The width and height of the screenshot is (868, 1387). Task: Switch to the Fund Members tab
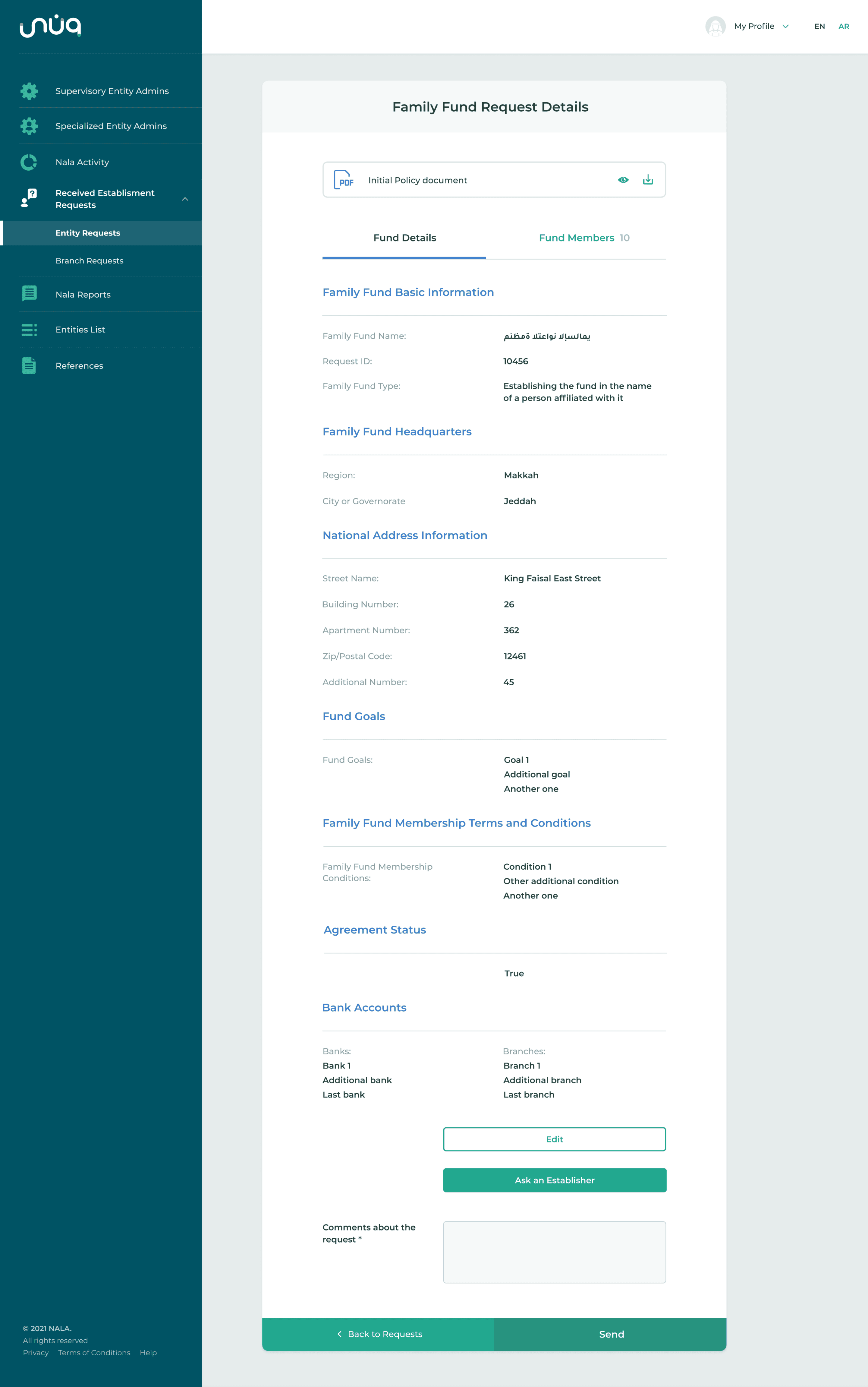[584, 238]
